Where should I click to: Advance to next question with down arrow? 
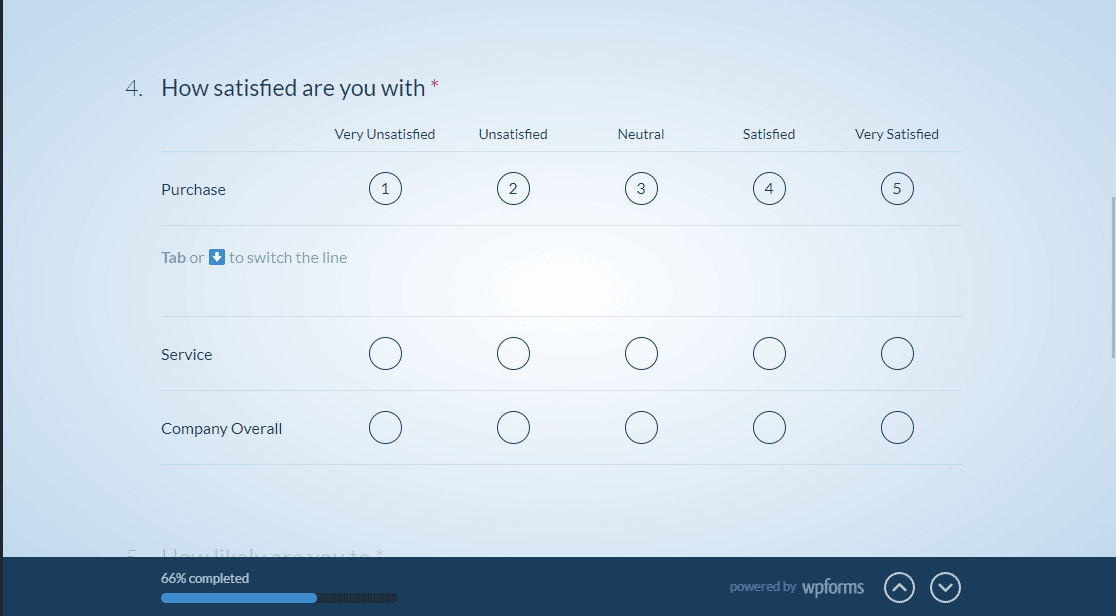click(945, 588)
